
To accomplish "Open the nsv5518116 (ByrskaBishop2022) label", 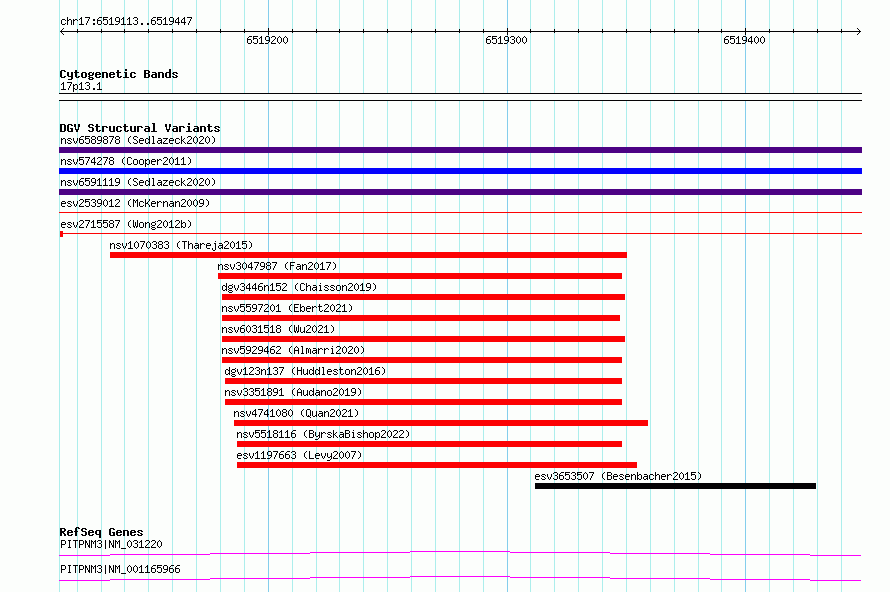I will click(x=323, y=434).
